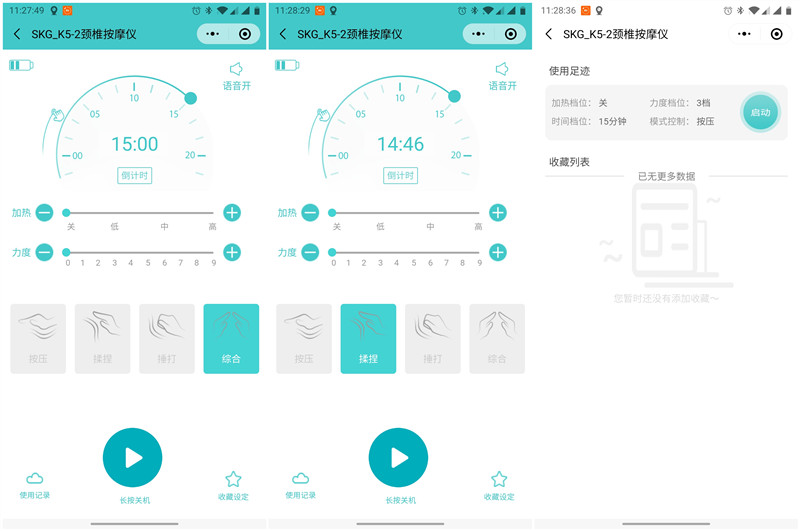Increase strength (力度) in middle screen
The image size is (800, 531).
coord(498,252)
